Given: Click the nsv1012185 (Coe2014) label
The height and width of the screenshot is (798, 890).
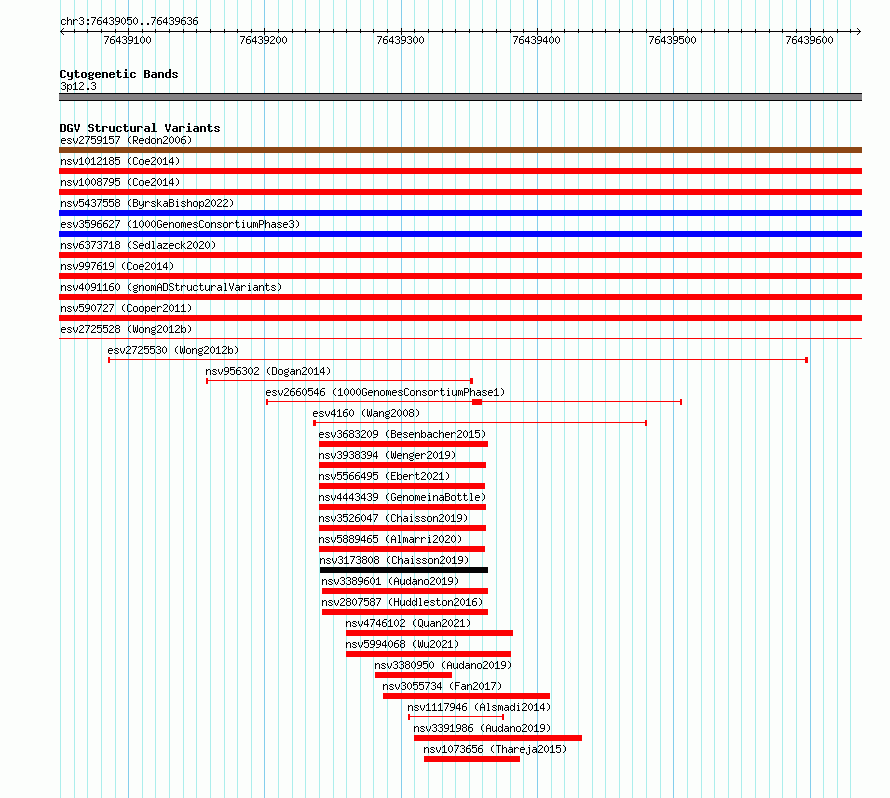Looking at the screenshot, I should click(x=120, y=161).
